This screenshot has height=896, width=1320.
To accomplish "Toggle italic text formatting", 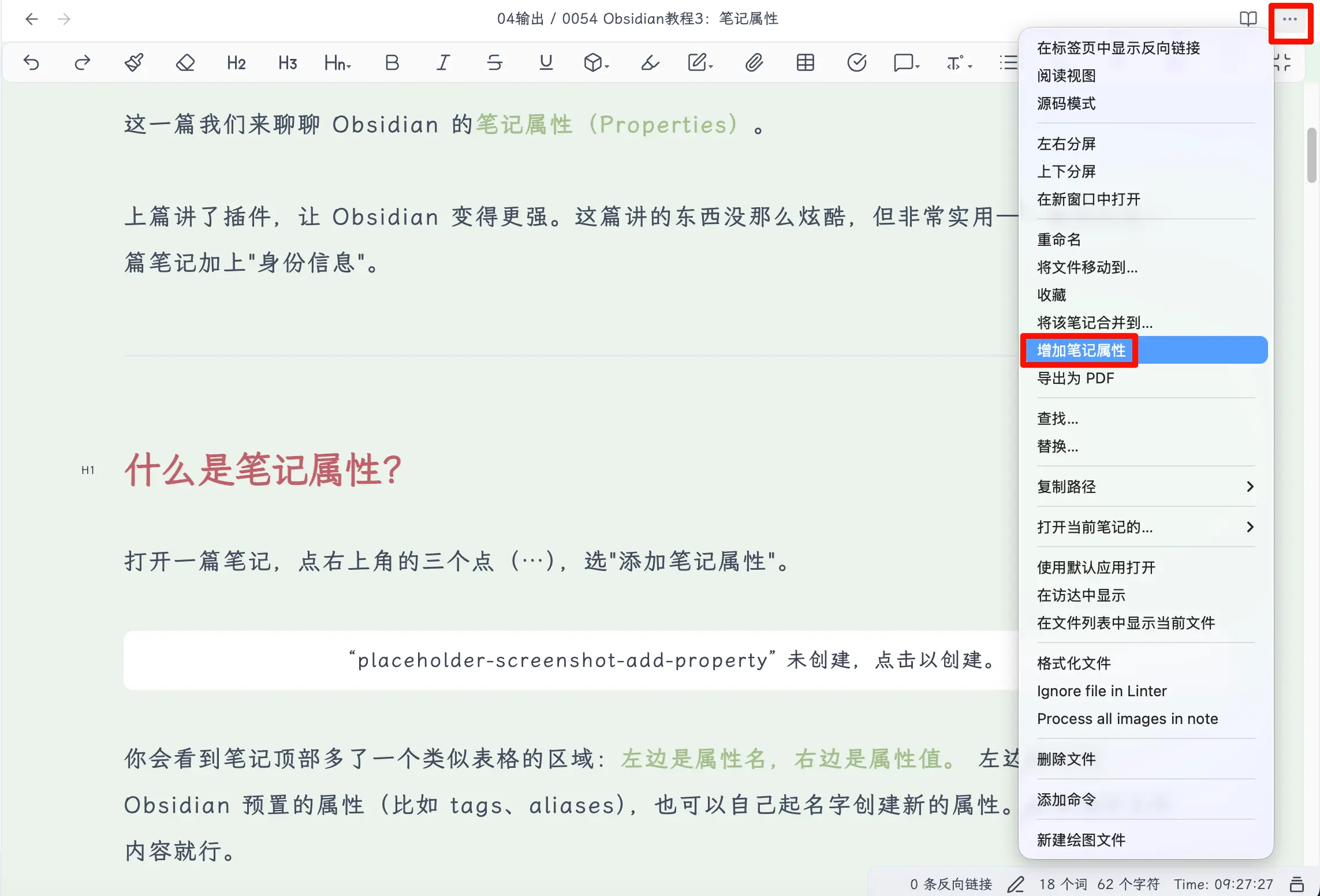I will pos(443,62).
